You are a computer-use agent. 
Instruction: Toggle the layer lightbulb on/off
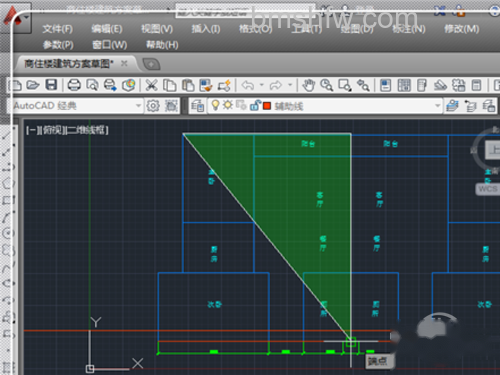click(216, 105)
